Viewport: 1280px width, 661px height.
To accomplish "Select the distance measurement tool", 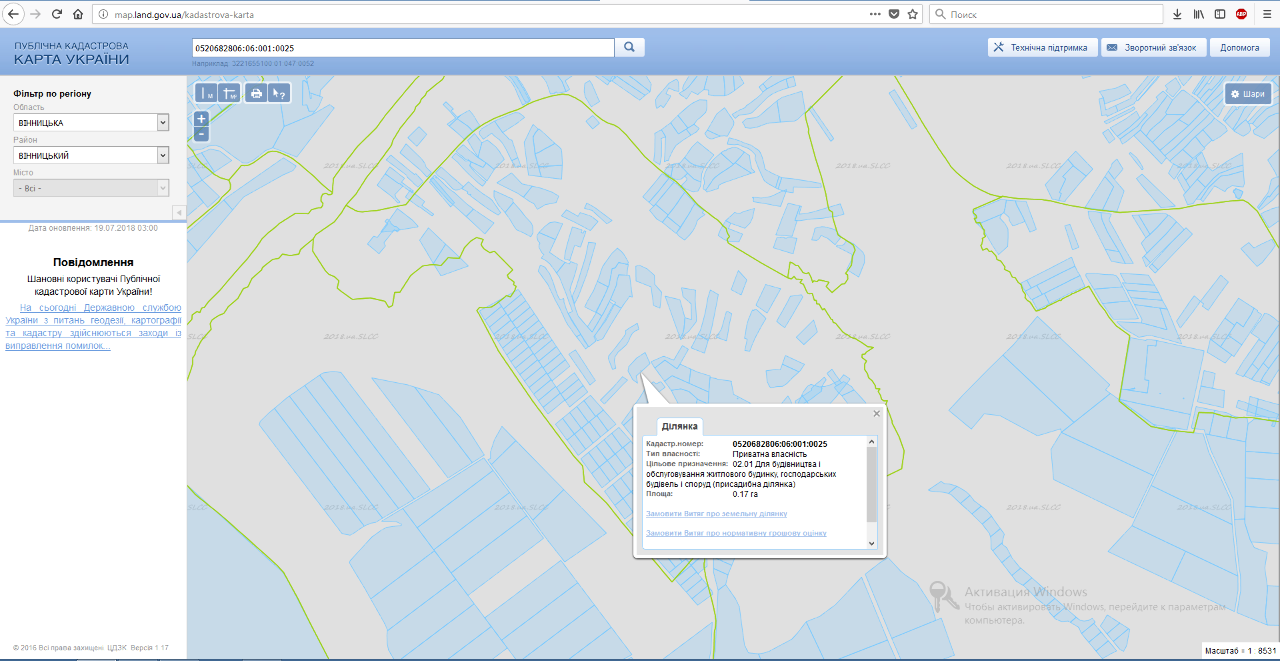I will pyautogui.click(x=207, y=93).
